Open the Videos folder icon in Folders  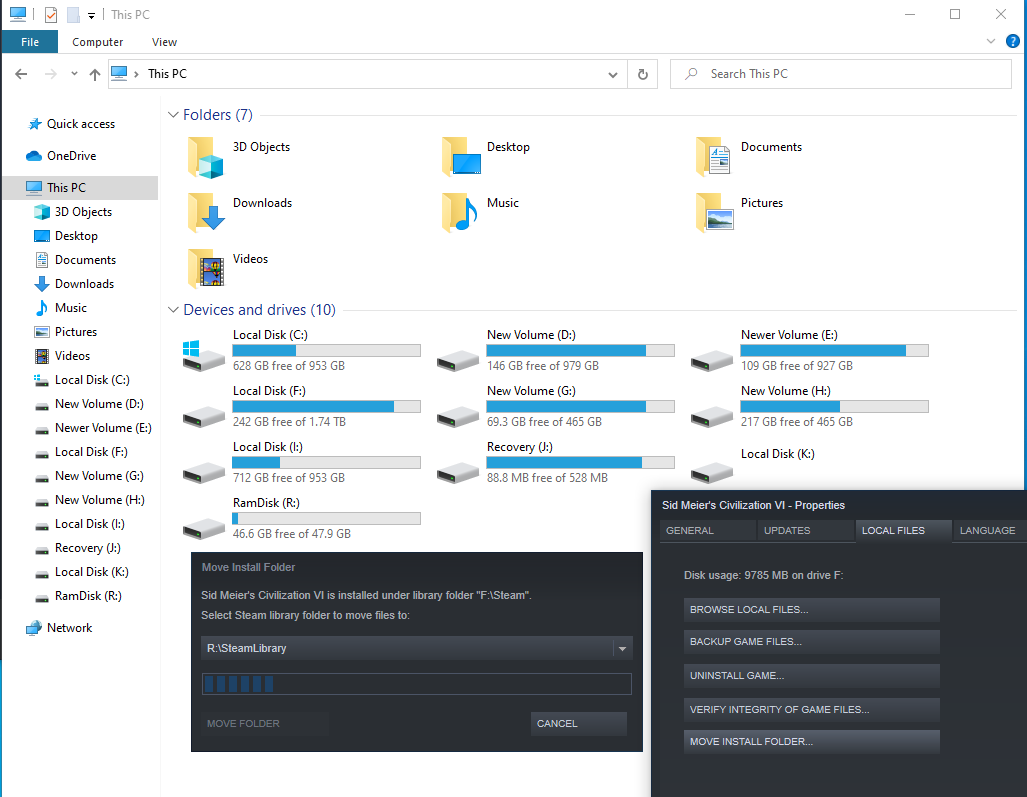tap(206, 269)
